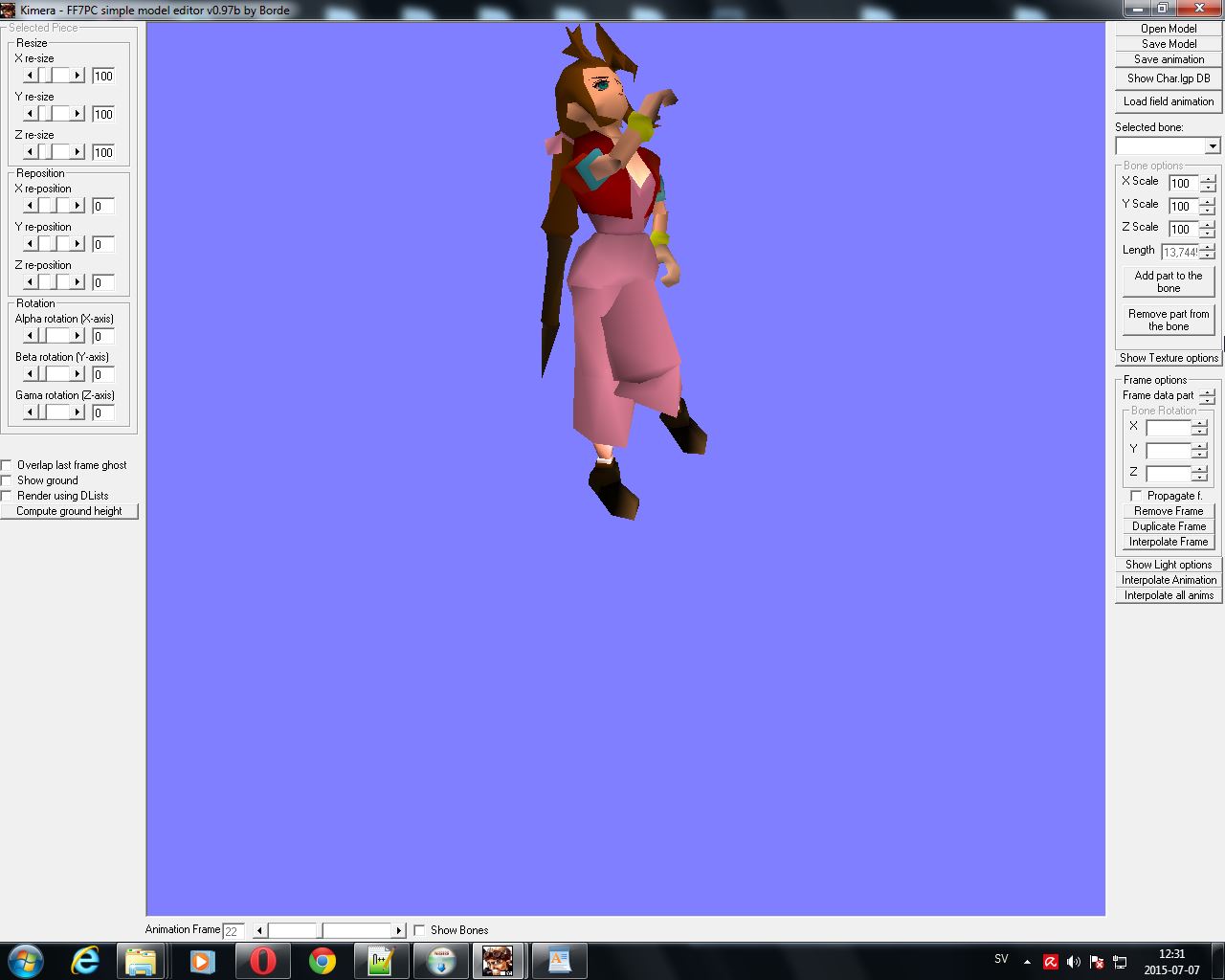1225x980 pixels.
Task: Click the X re-size slider right arrow
Action: (x=78, y=76)
